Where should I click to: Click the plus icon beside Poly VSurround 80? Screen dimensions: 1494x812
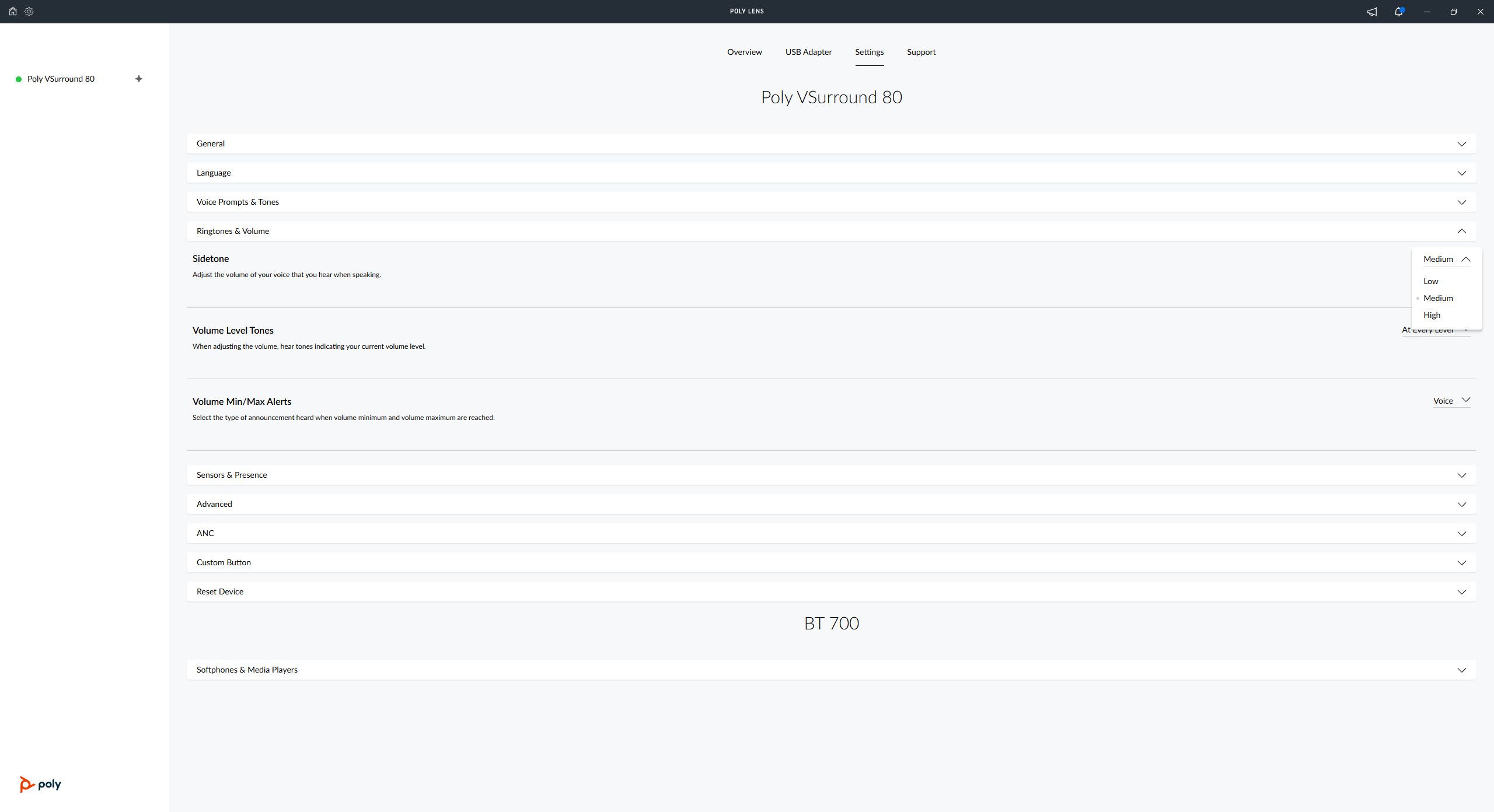pos(139,79)
